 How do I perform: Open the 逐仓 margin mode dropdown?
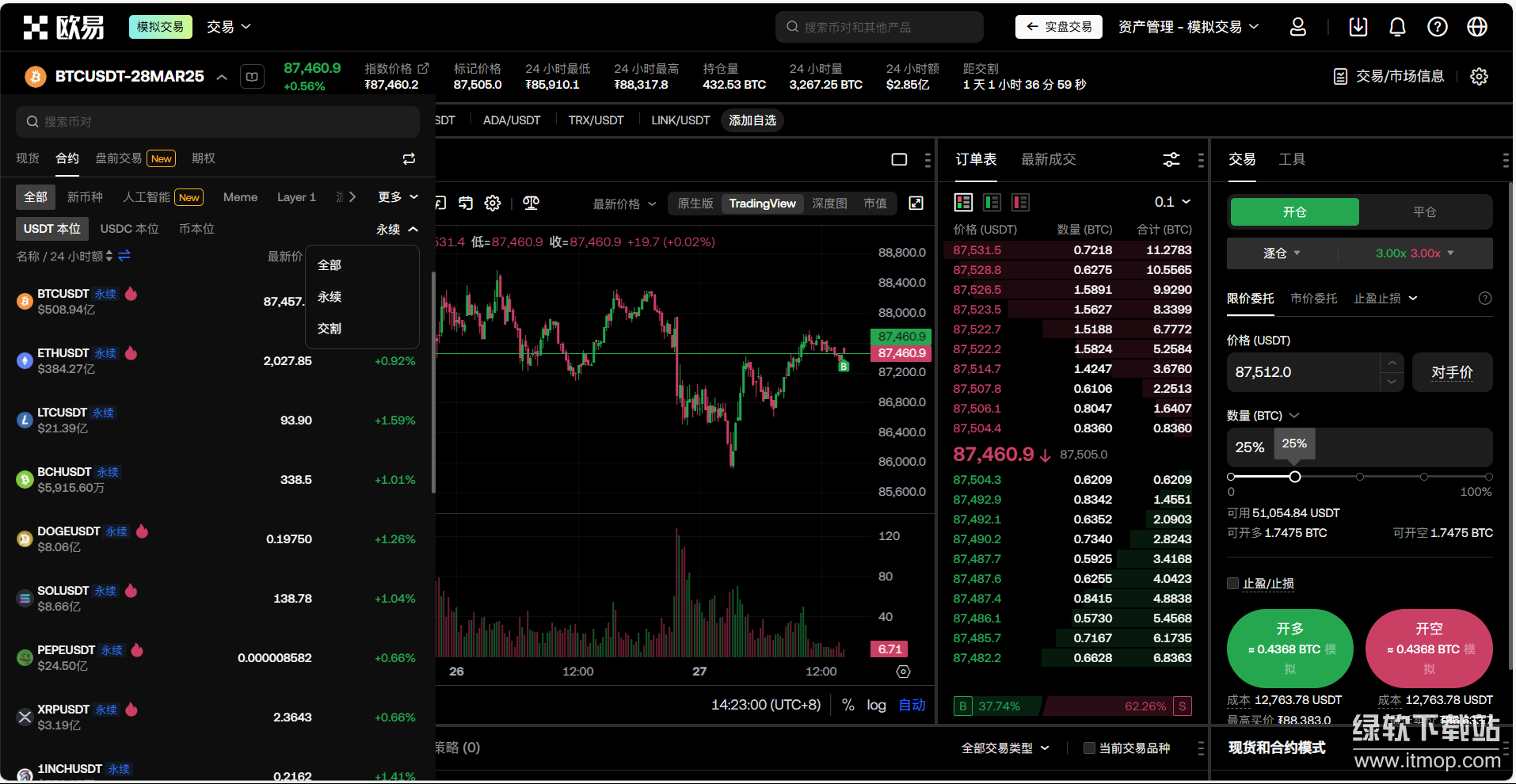pyautogui.click(x=1282, y=253)
